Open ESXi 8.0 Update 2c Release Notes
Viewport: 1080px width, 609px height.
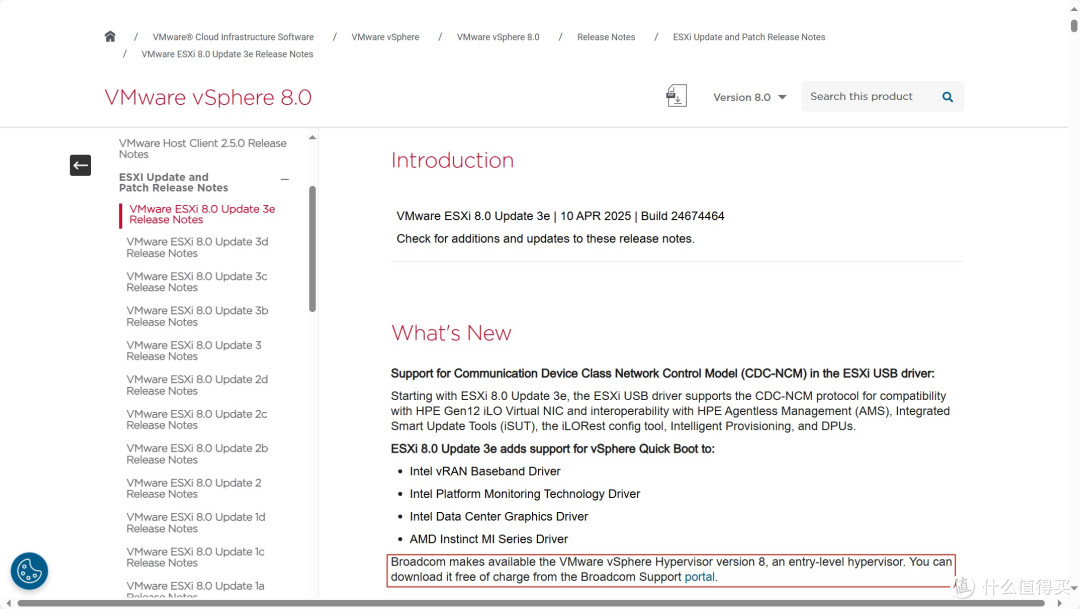click(196, 420)
